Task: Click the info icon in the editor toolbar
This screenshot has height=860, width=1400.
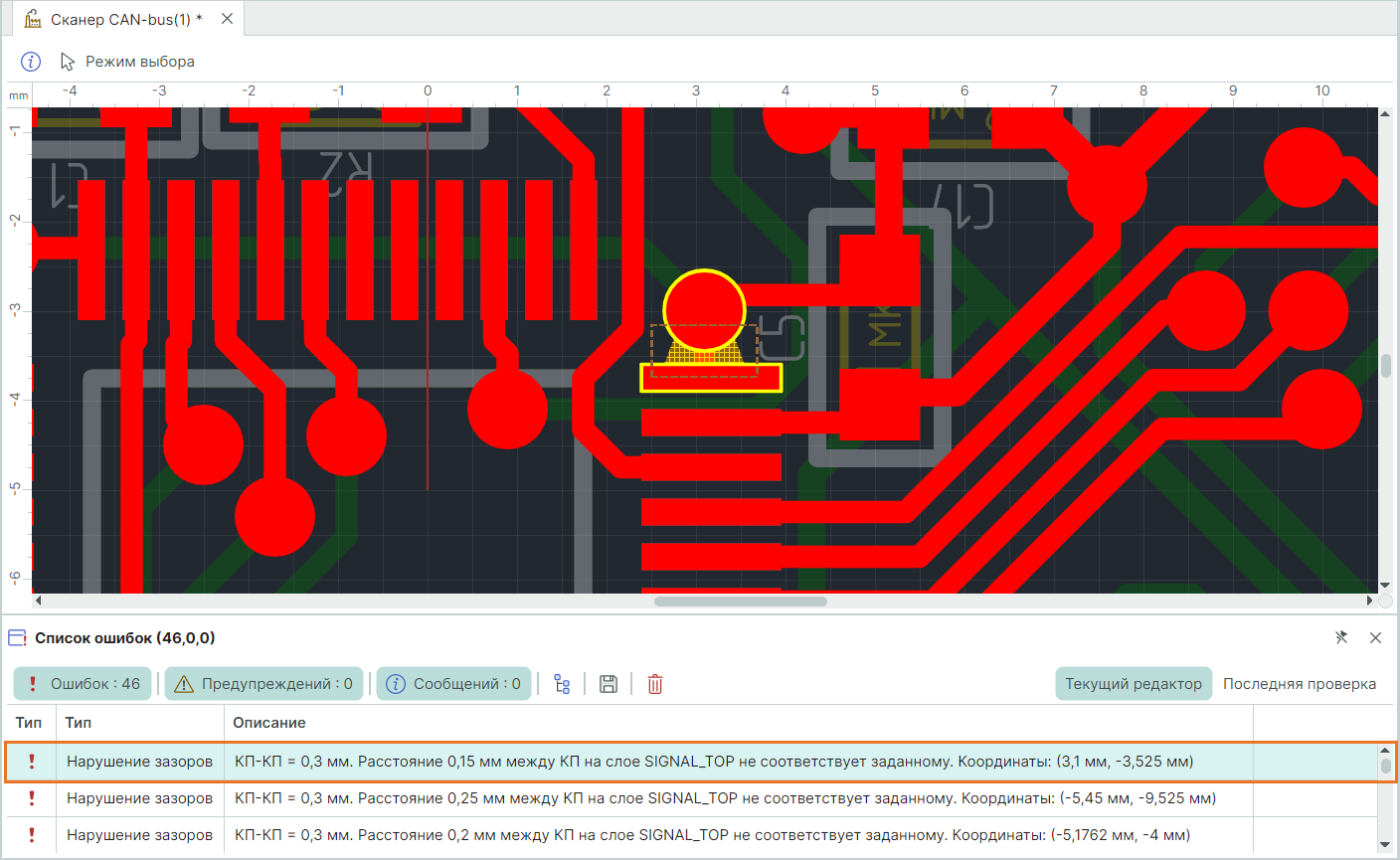Action: (31, 62)
